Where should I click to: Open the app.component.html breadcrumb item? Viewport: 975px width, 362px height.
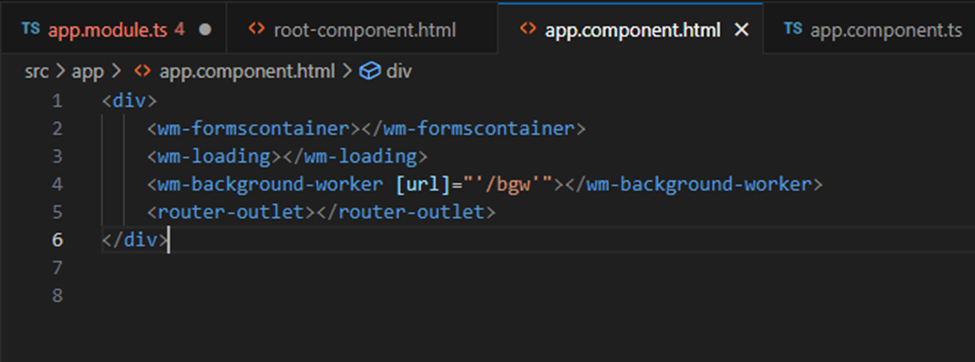(x=247, y=72)
